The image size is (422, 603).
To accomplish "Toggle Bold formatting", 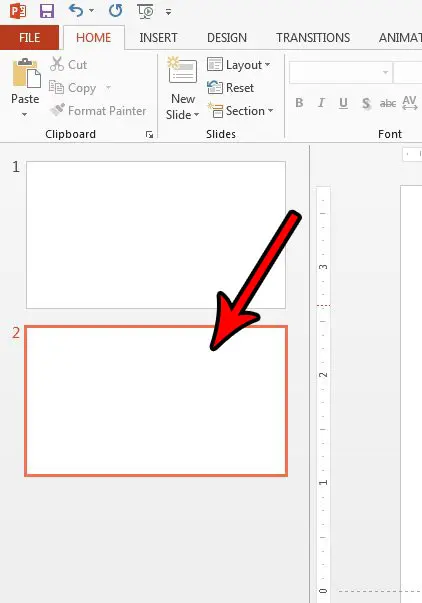I will pos(299,103).
